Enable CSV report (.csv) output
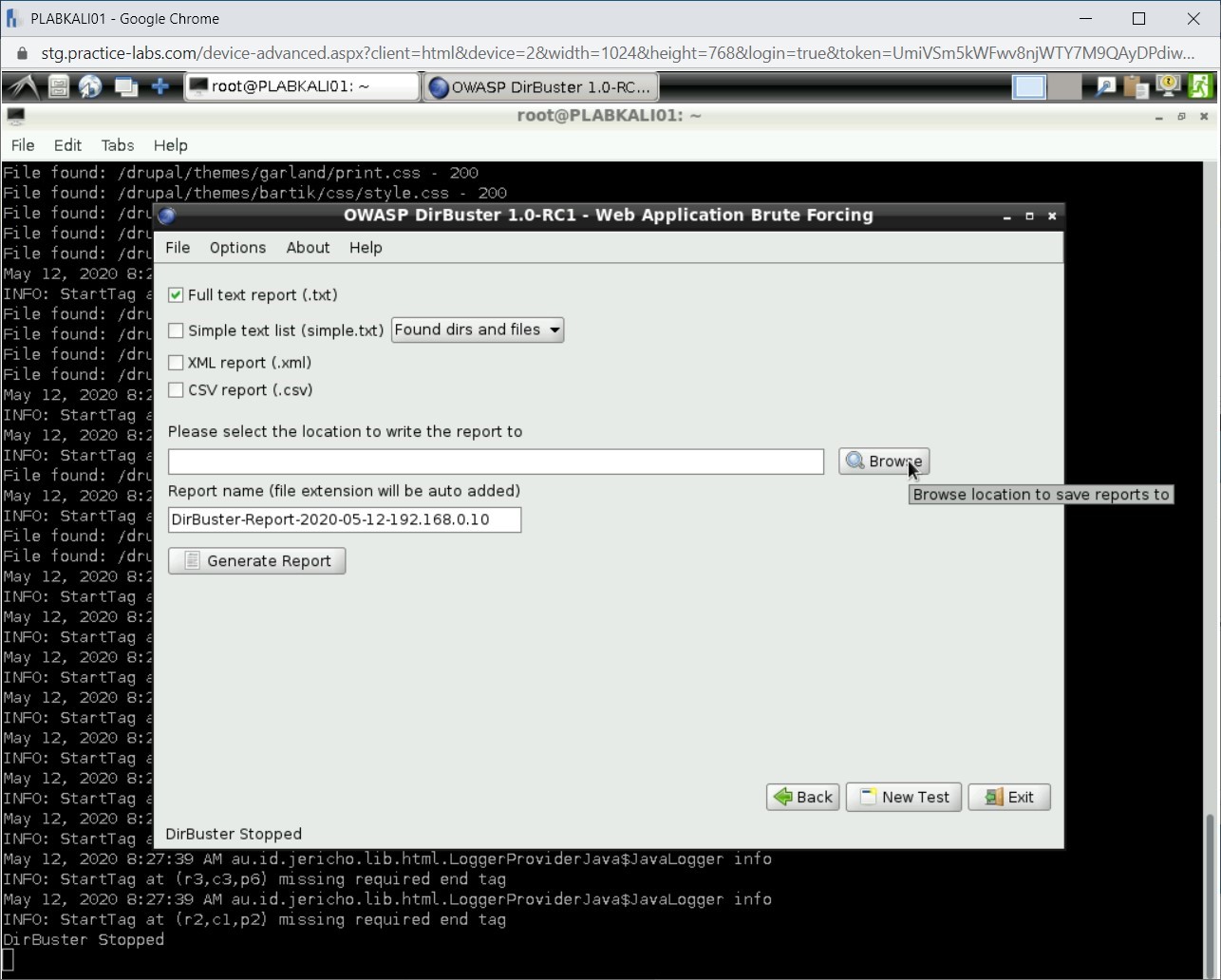 coord(176,389)
